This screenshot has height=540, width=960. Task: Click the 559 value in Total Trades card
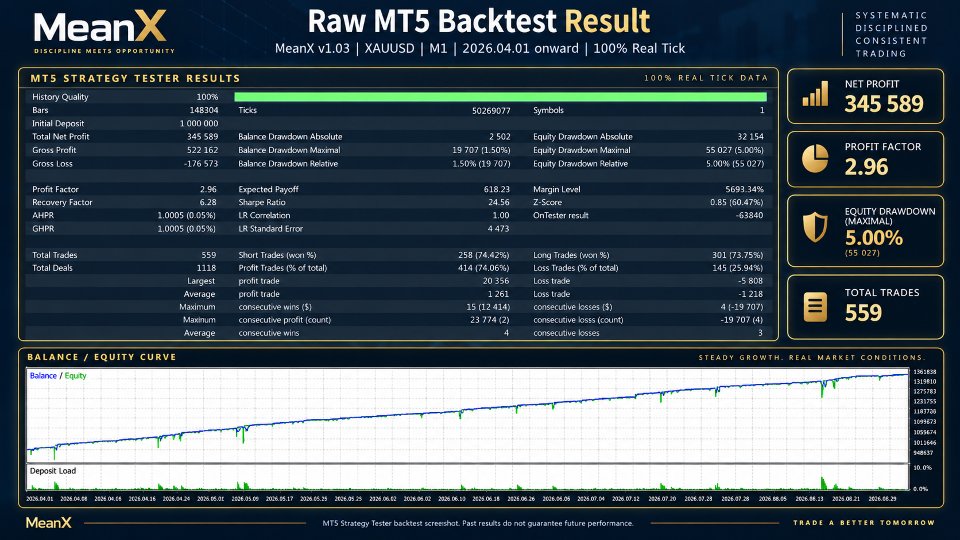coord(863,313)
